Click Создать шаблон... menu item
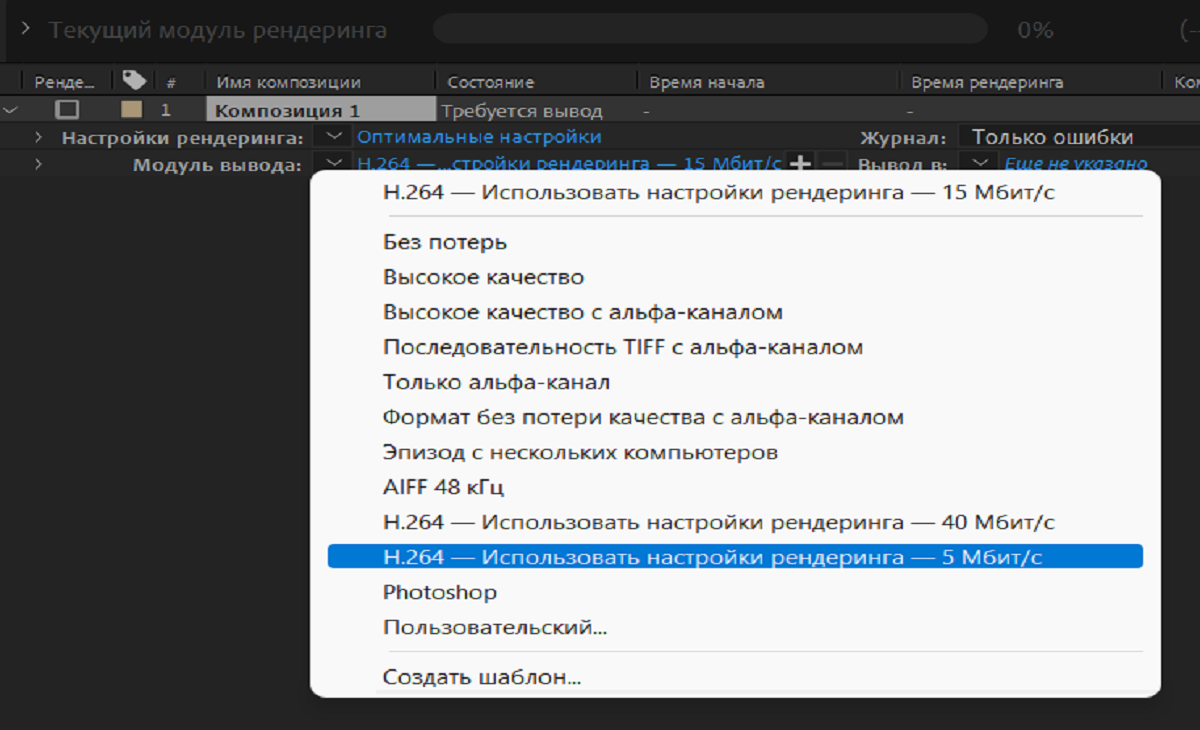Screen dimensions: 1200x730 481,677
